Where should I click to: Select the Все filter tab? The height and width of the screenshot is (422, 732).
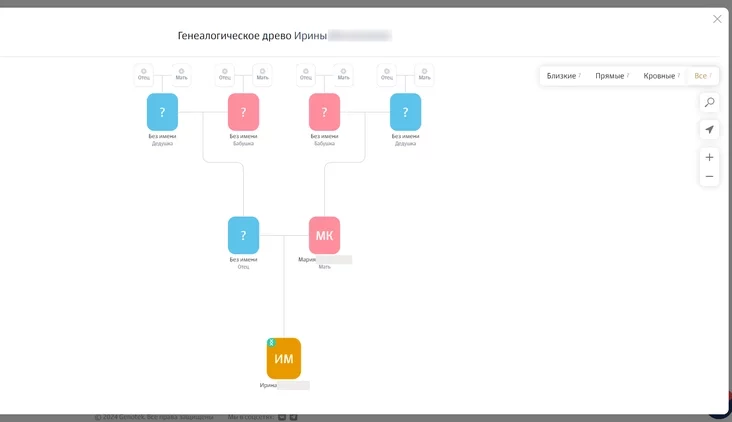tap(703, 76)
